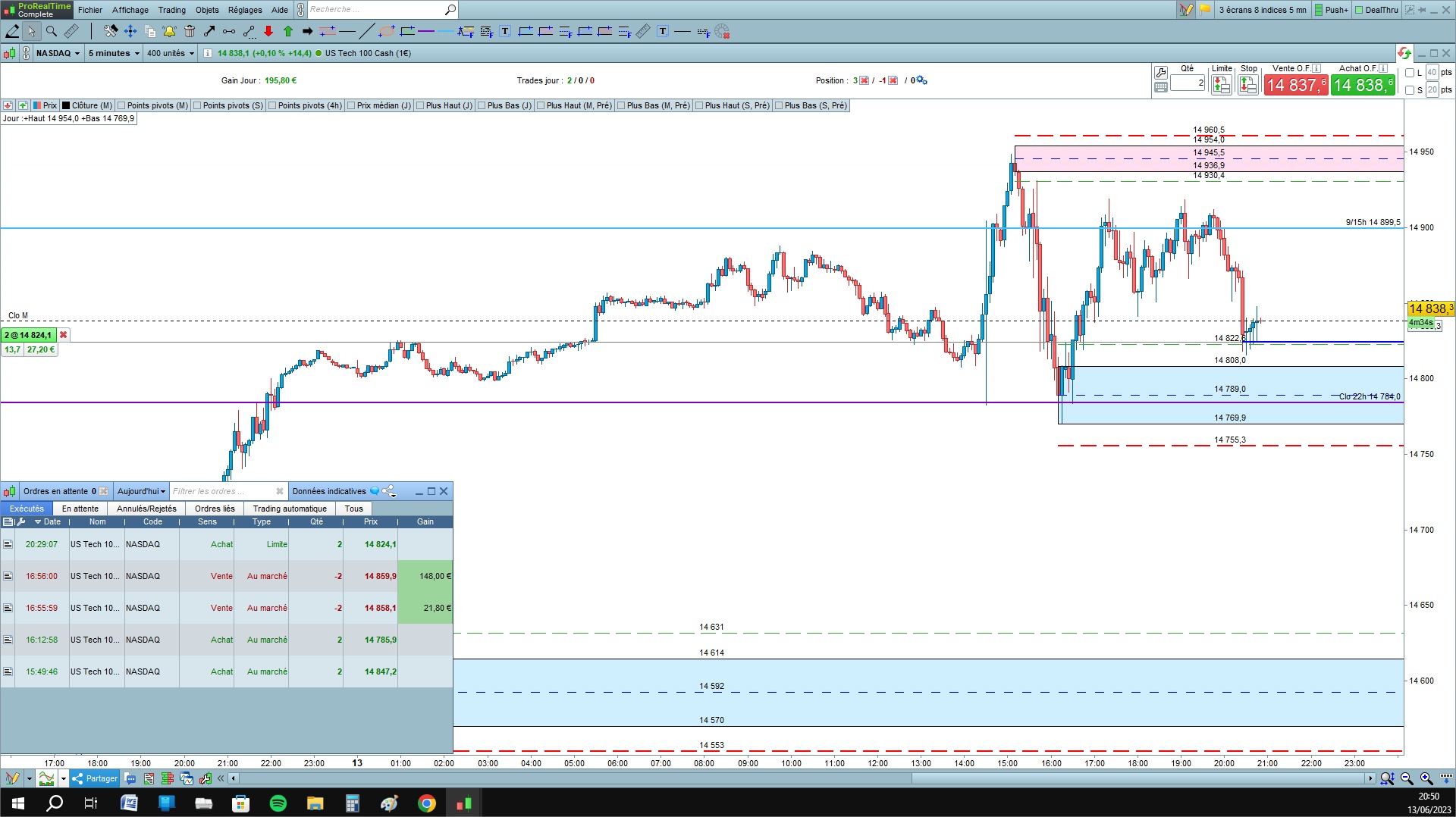Viewport: 1456px width, 817px height.
Task: Click the chain link icon beside NASDAQ
Action: (x=27, y=53)
